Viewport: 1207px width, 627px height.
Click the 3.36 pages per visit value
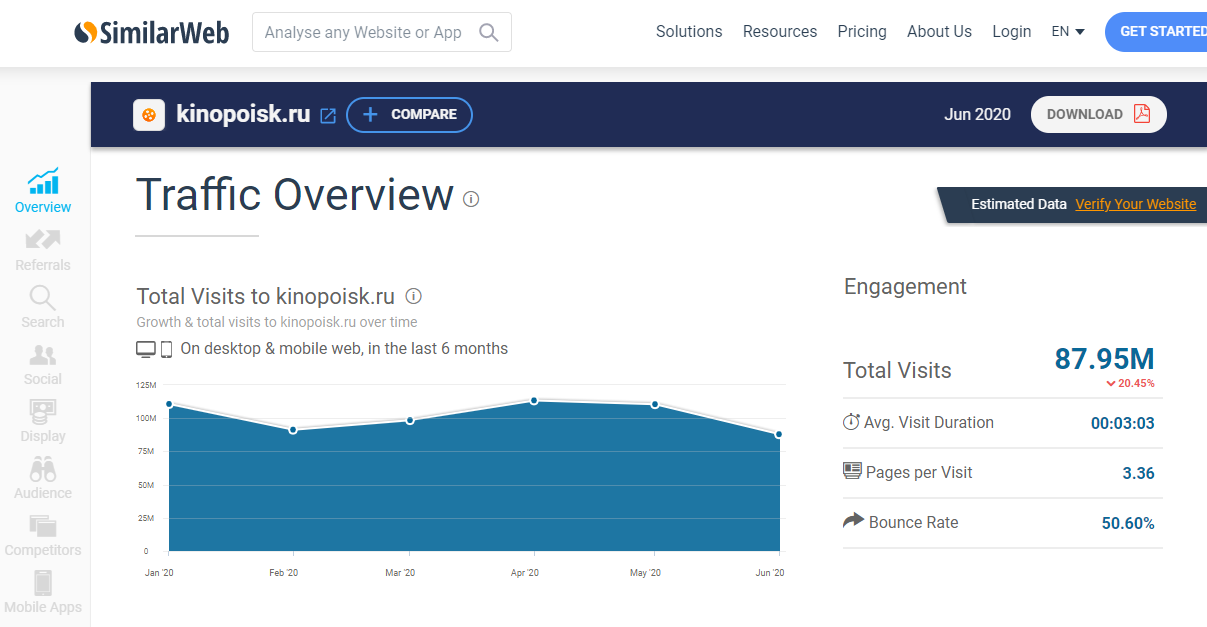pyautogui.click(x=1138, y=473)
